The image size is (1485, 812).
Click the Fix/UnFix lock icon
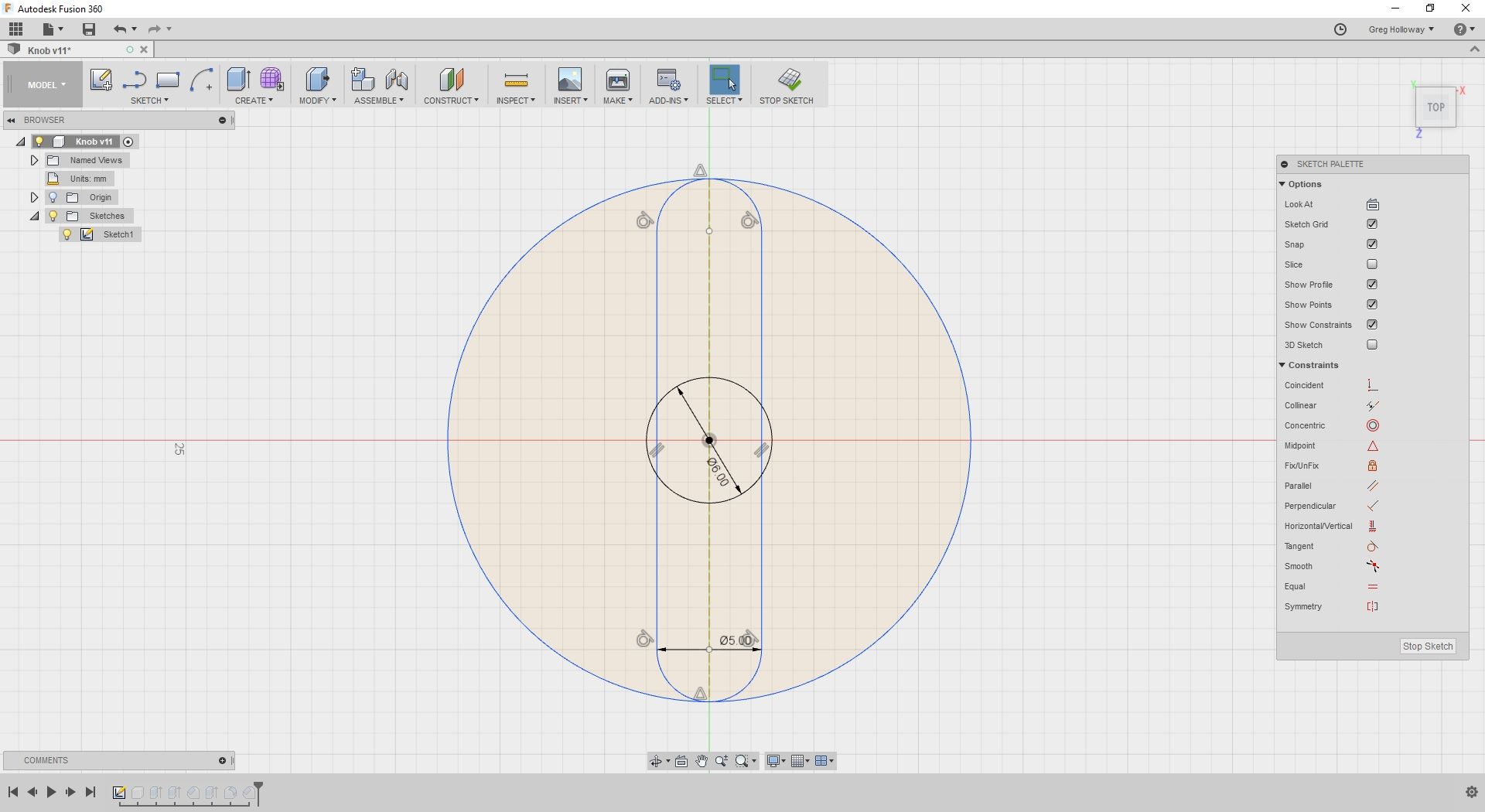click(1372, 466)
